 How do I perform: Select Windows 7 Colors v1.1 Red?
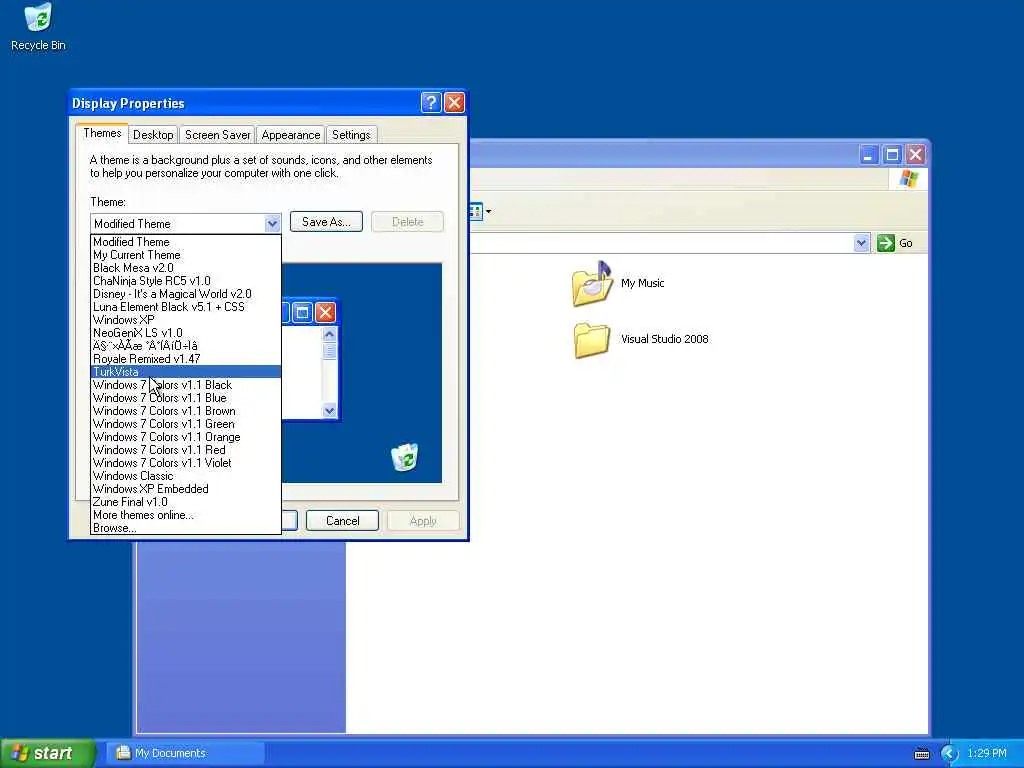pos(185,450)
